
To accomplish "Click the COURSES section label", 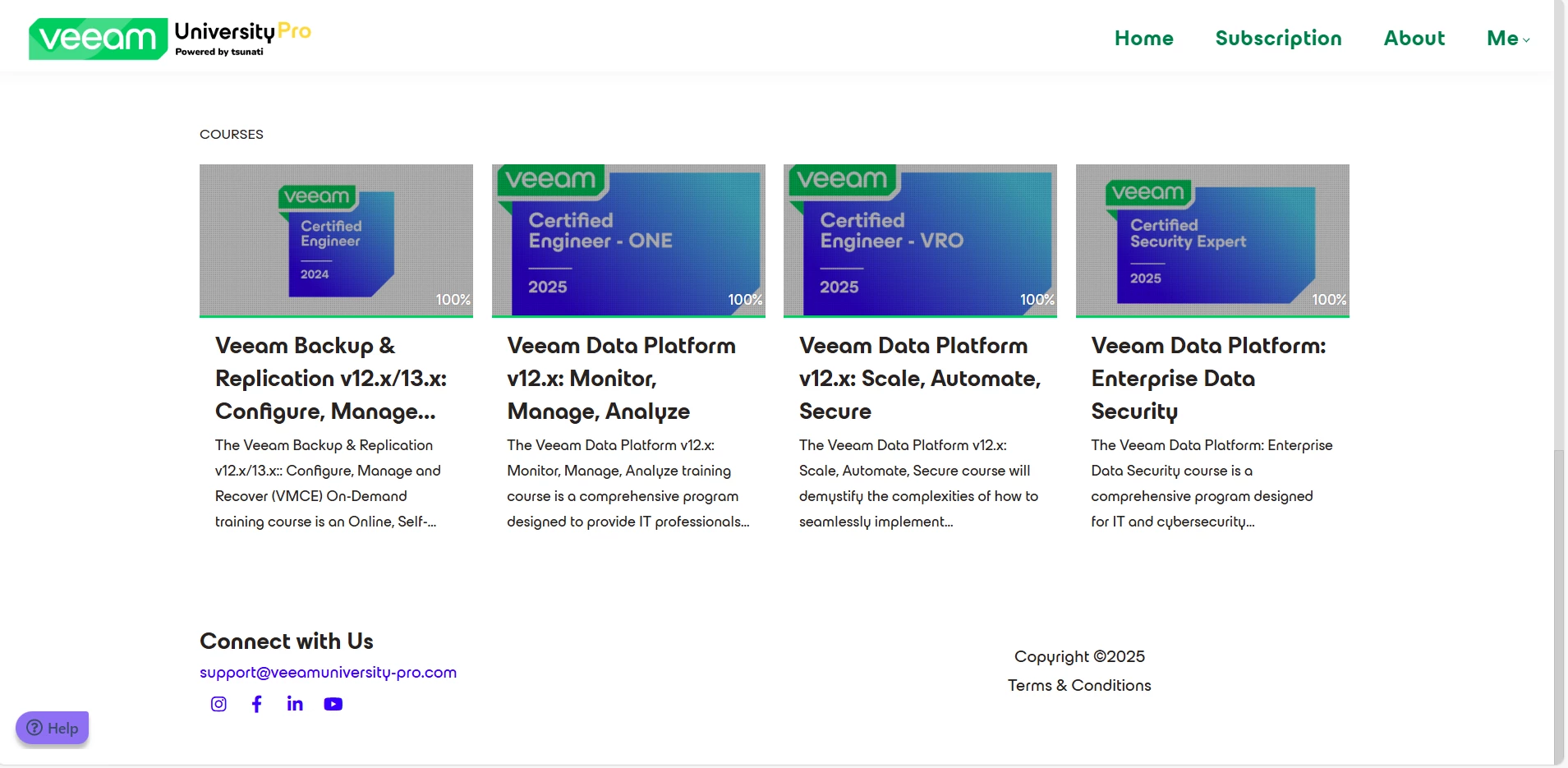I will (x=232, y=134).
